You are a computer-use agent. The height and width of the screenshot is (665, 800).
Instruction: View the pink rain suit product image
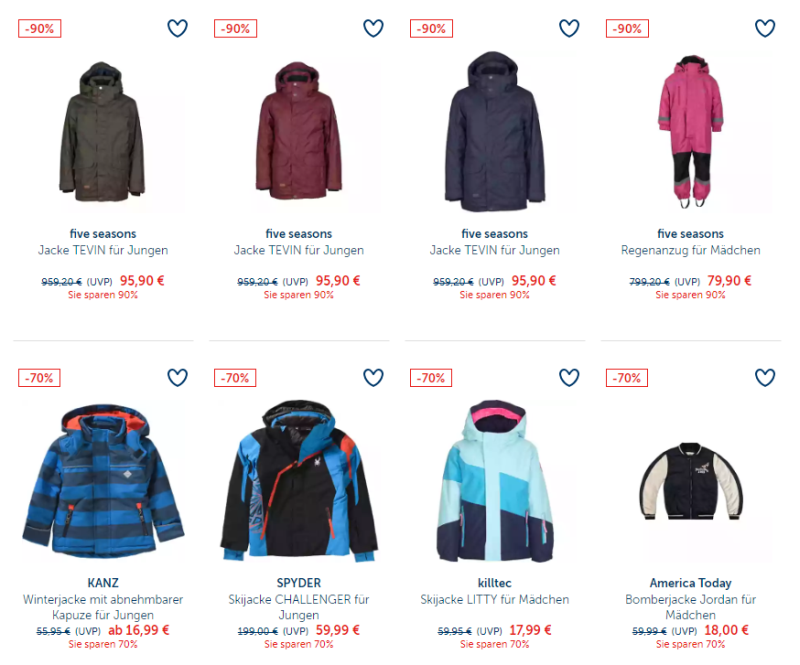click(690, 132)
